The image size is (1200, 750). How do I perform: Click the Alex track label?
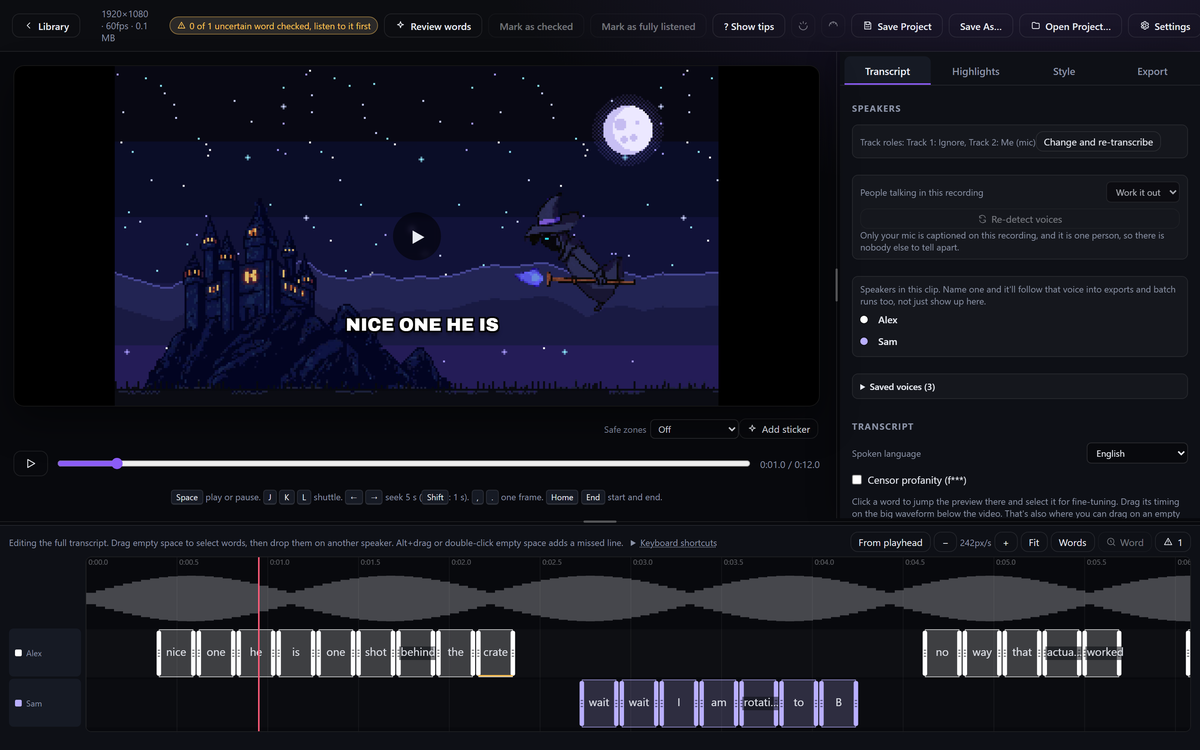pyautogui.click(x=45, y=653)
